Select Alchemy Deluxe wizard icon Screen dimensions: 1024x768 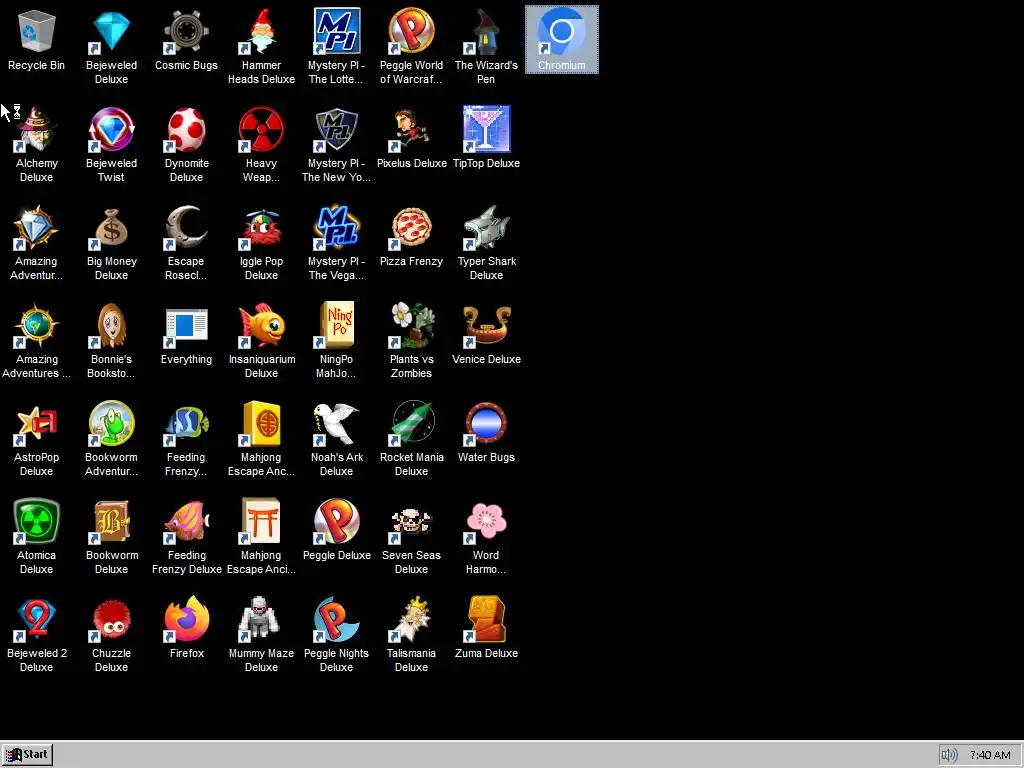tap(37, 129)
